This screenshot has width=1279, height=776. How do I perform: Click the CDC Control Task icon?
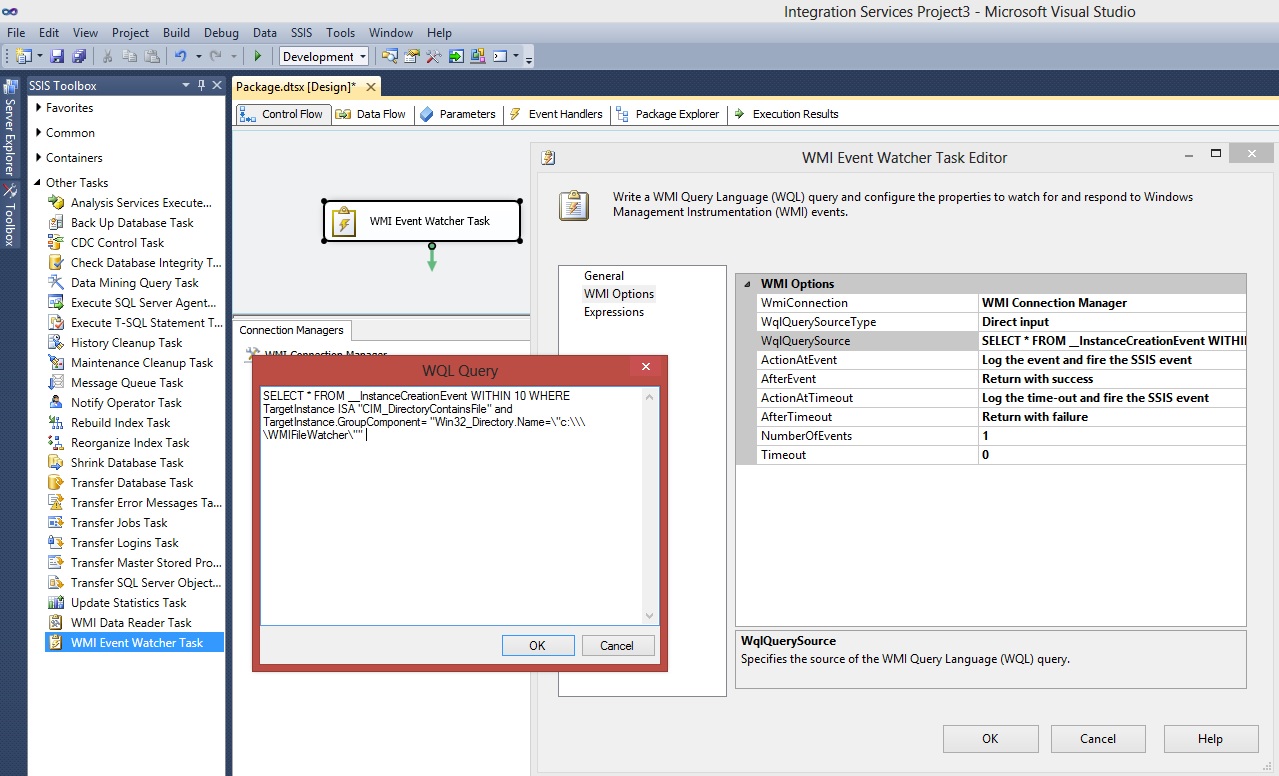point(56,243)
